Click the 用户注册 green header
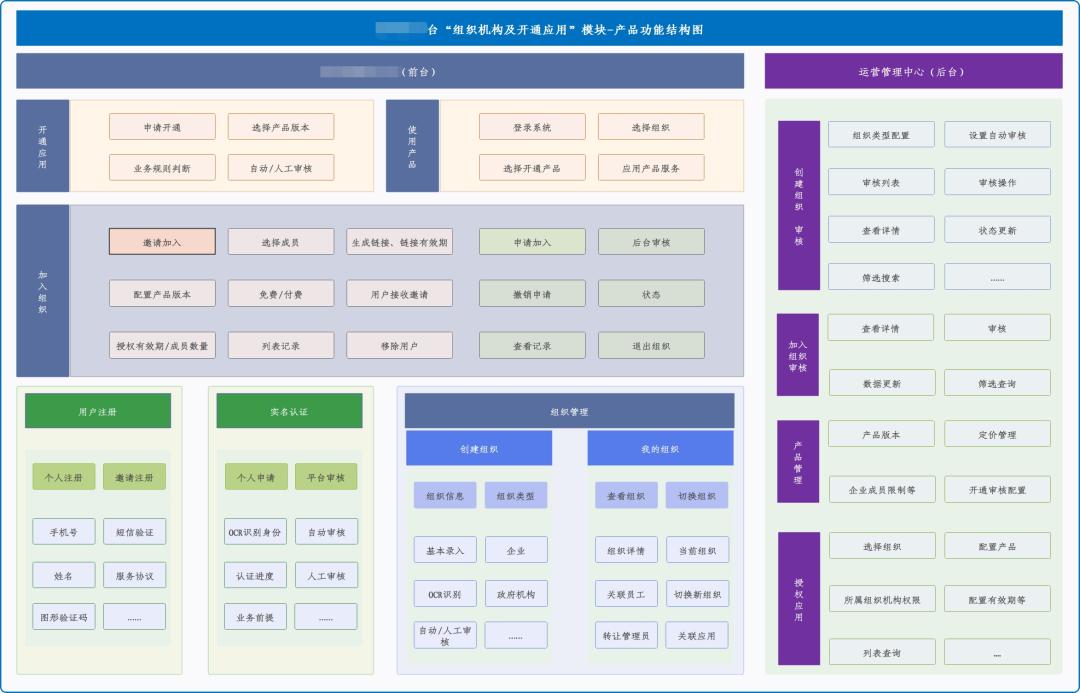1080x693 pixels. click(x=98, y=411)
